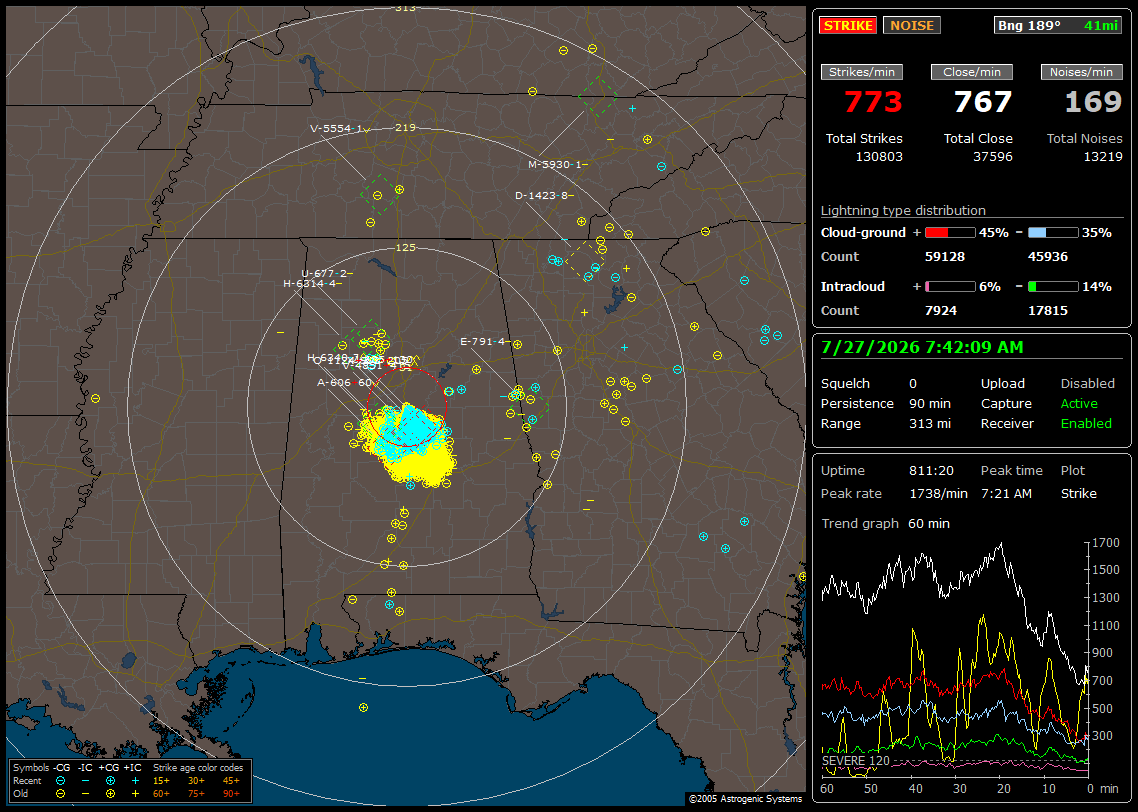Click the Recent -CG cyan symbol in legend

[x=60, y=781]
